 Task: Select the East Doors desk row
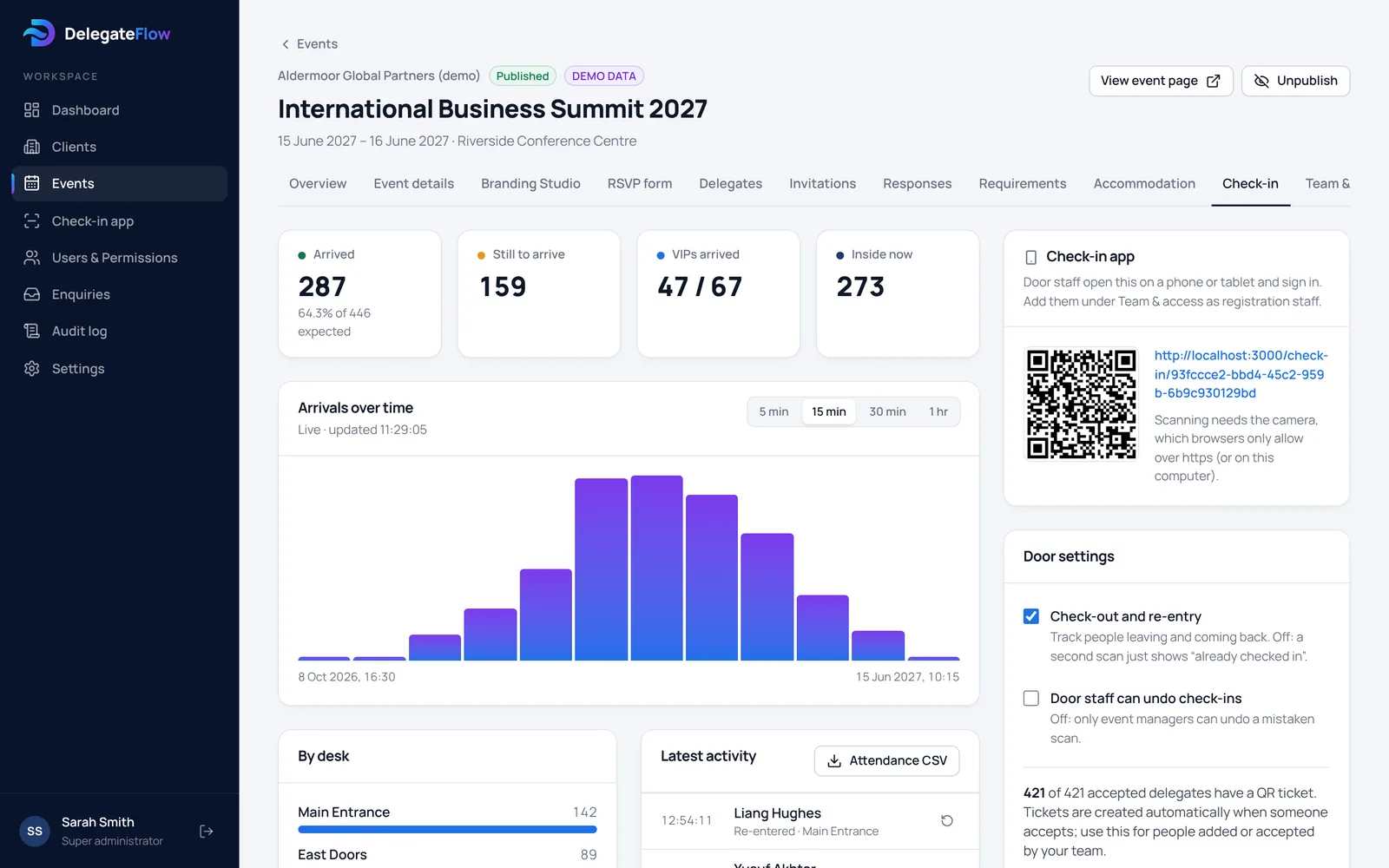pyautogui.click(x=447, y=855)
